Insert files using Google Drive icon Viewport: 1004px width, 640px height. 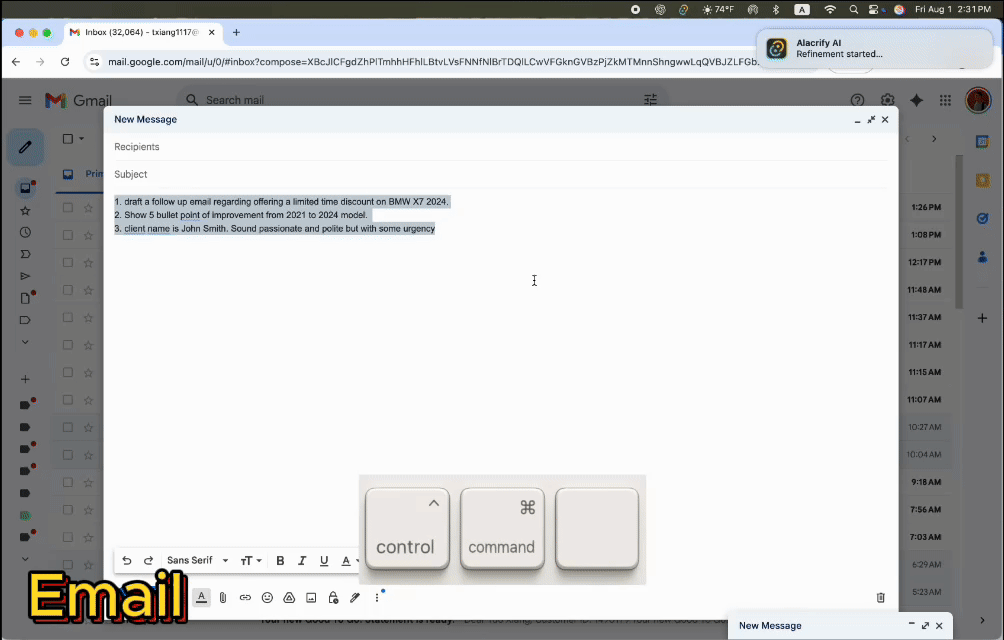(289, 598)
